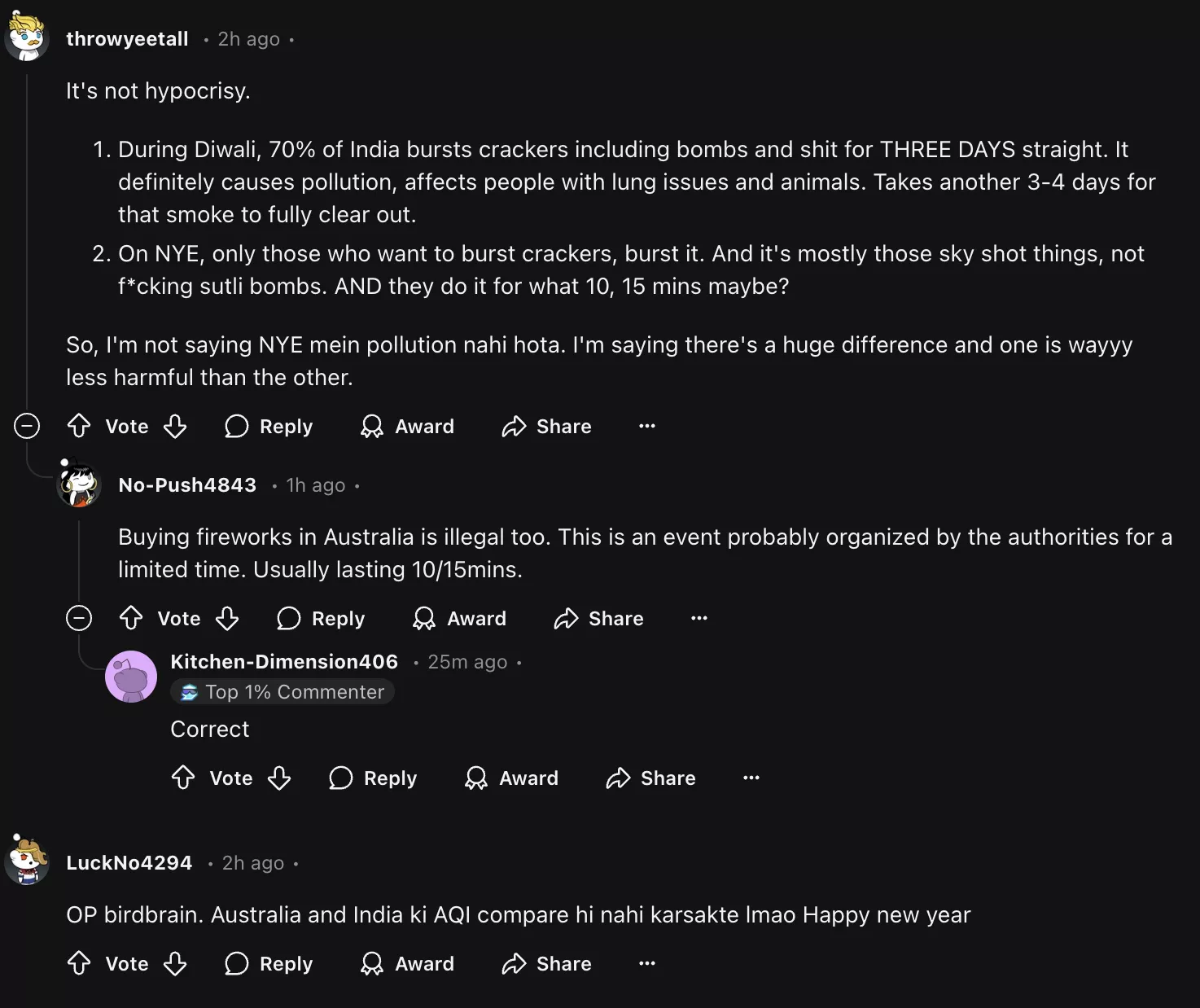1200x1008 pixels.
Task: Collapse No-Push4843's reply thread
Action: coord(79,618)
